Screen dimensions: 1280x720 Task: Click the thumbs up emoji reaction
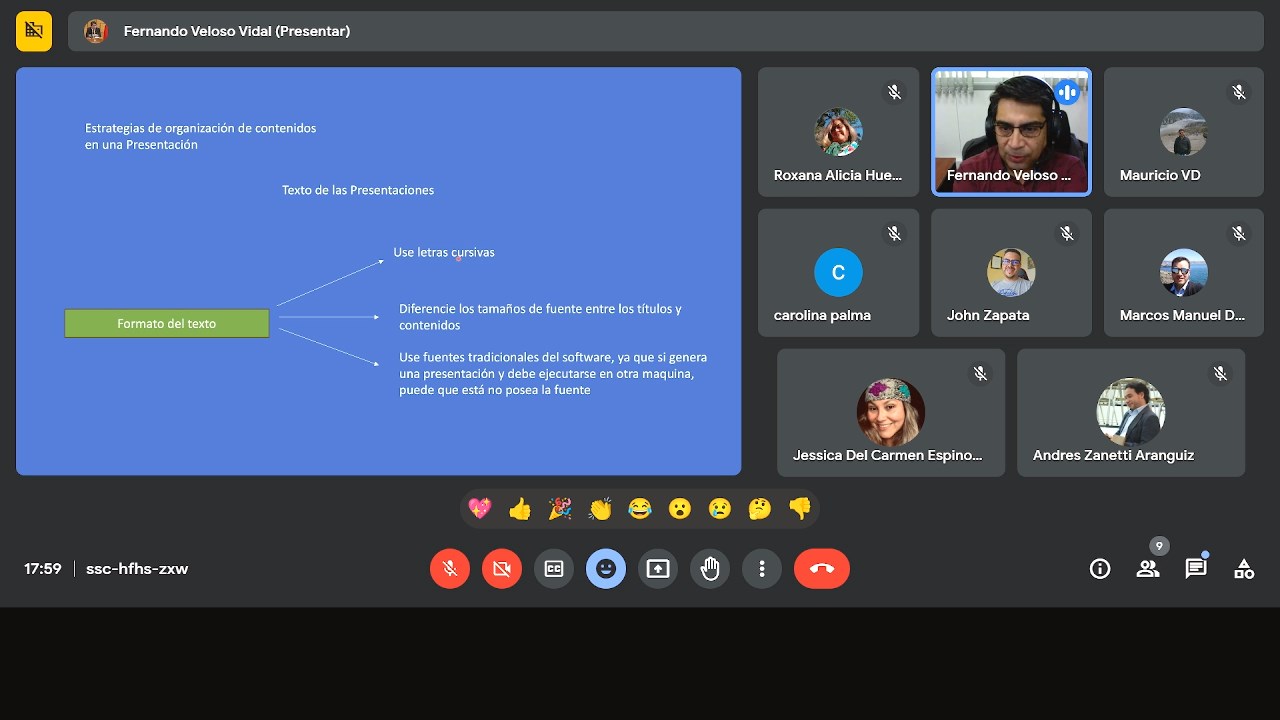coord(520,509)
